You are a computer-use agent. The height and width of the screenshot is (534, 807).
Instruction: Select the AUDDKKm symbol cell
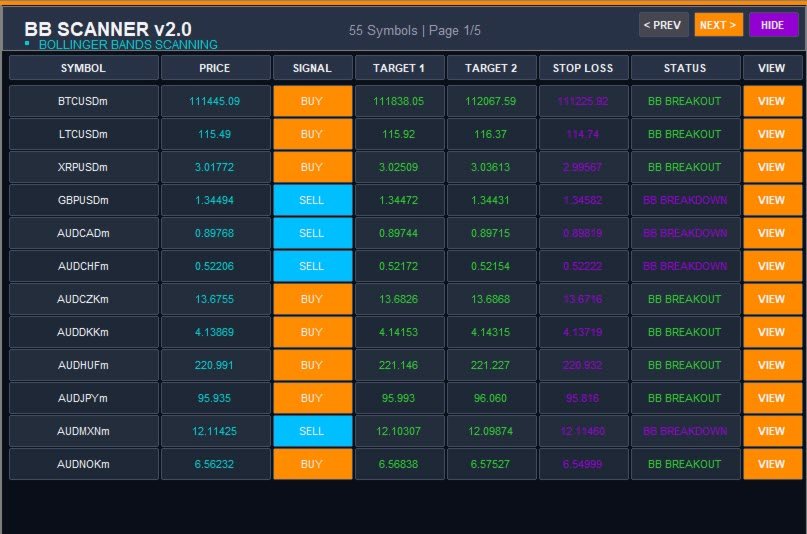(x=83, y=331)
